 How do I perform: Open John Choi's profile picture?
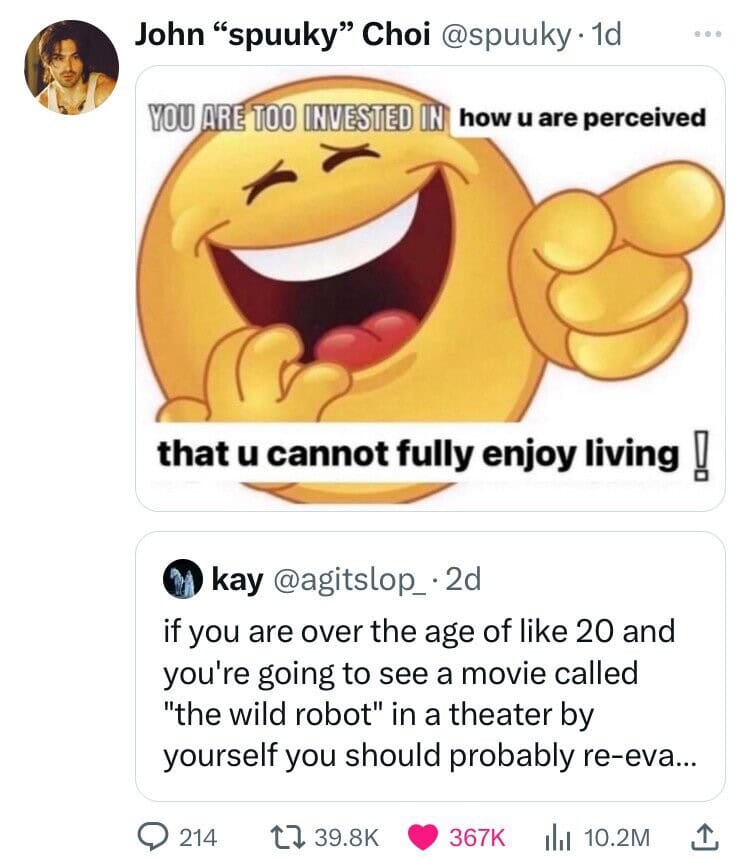pyautogui.click(x=71, y=66)
